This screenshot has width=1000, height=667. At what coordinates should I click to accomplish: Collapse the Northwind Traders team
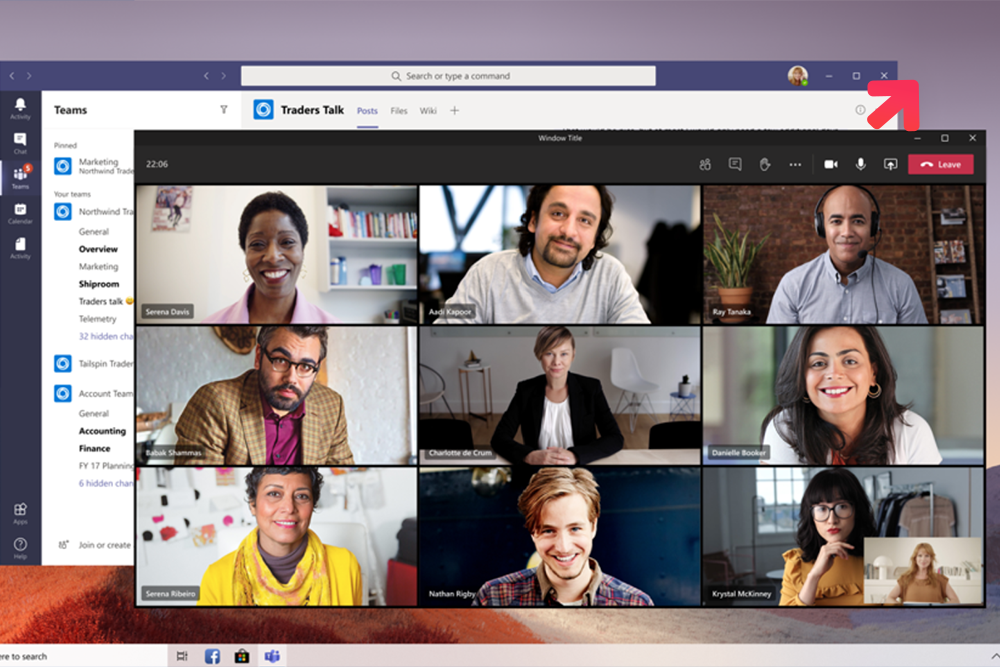coord(106,211)
